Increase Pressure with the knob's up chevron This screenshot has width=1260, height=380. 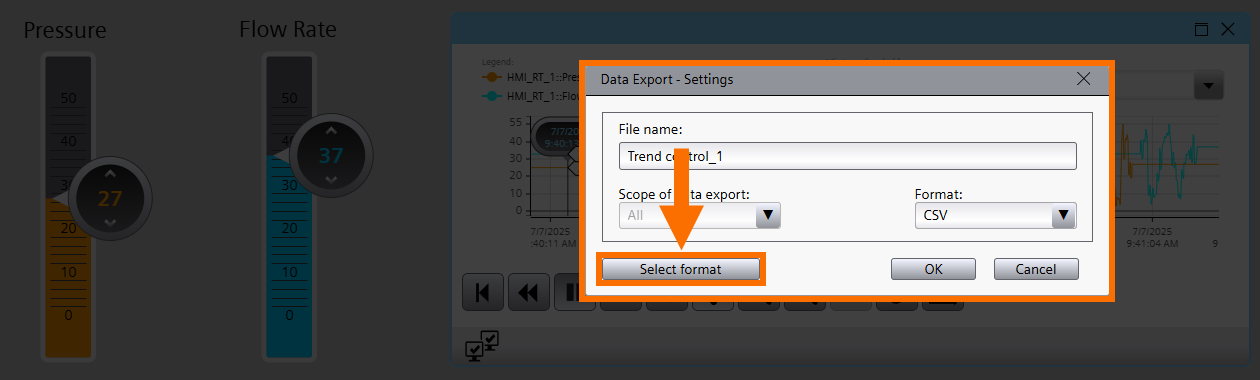coord(110,173)
